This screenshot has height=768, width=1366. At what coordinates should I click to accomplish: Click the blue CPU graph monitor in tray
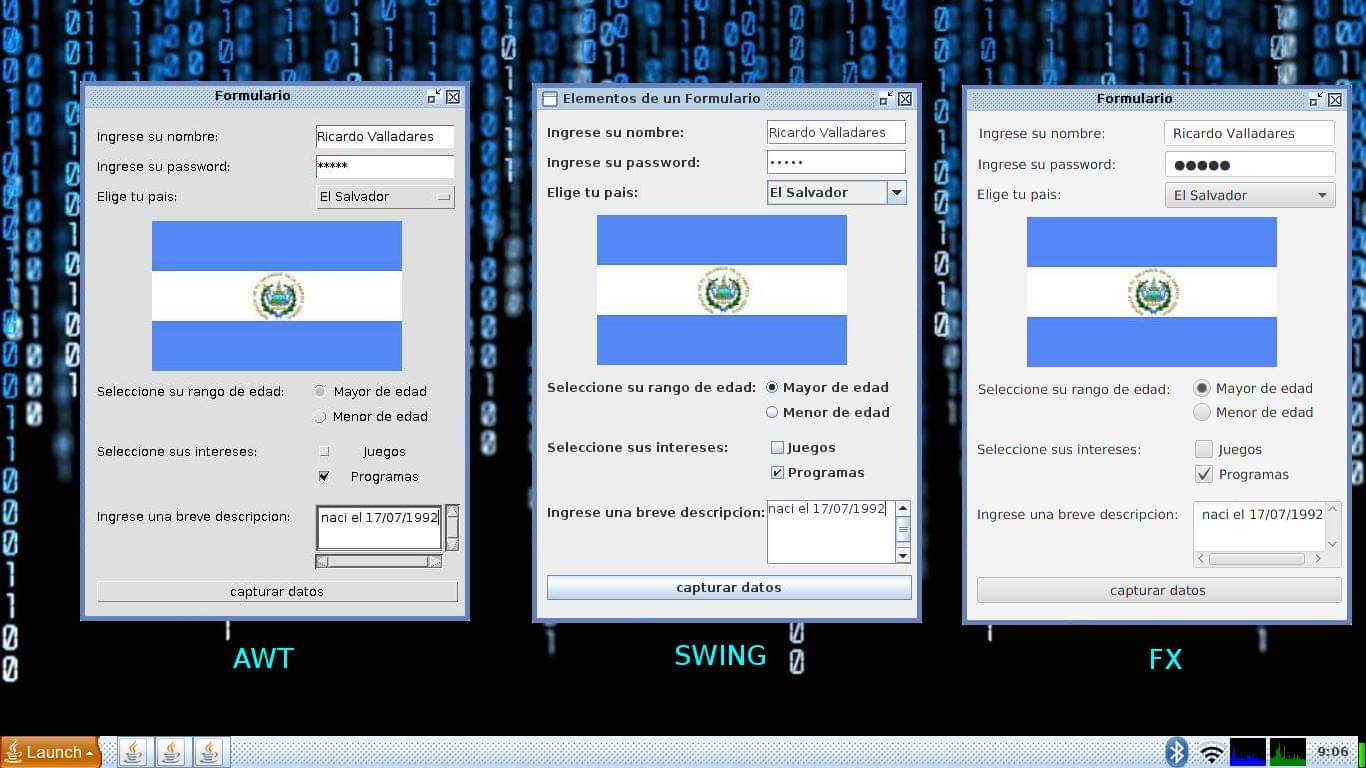tap(1247, 752)
